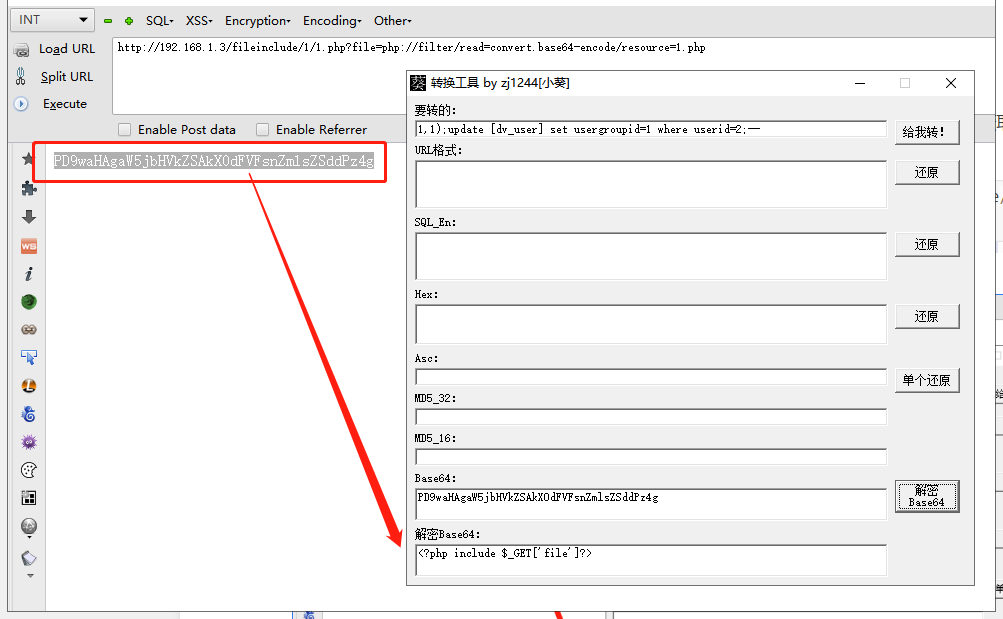Click the 解密Base64 output field

[651, 560]
